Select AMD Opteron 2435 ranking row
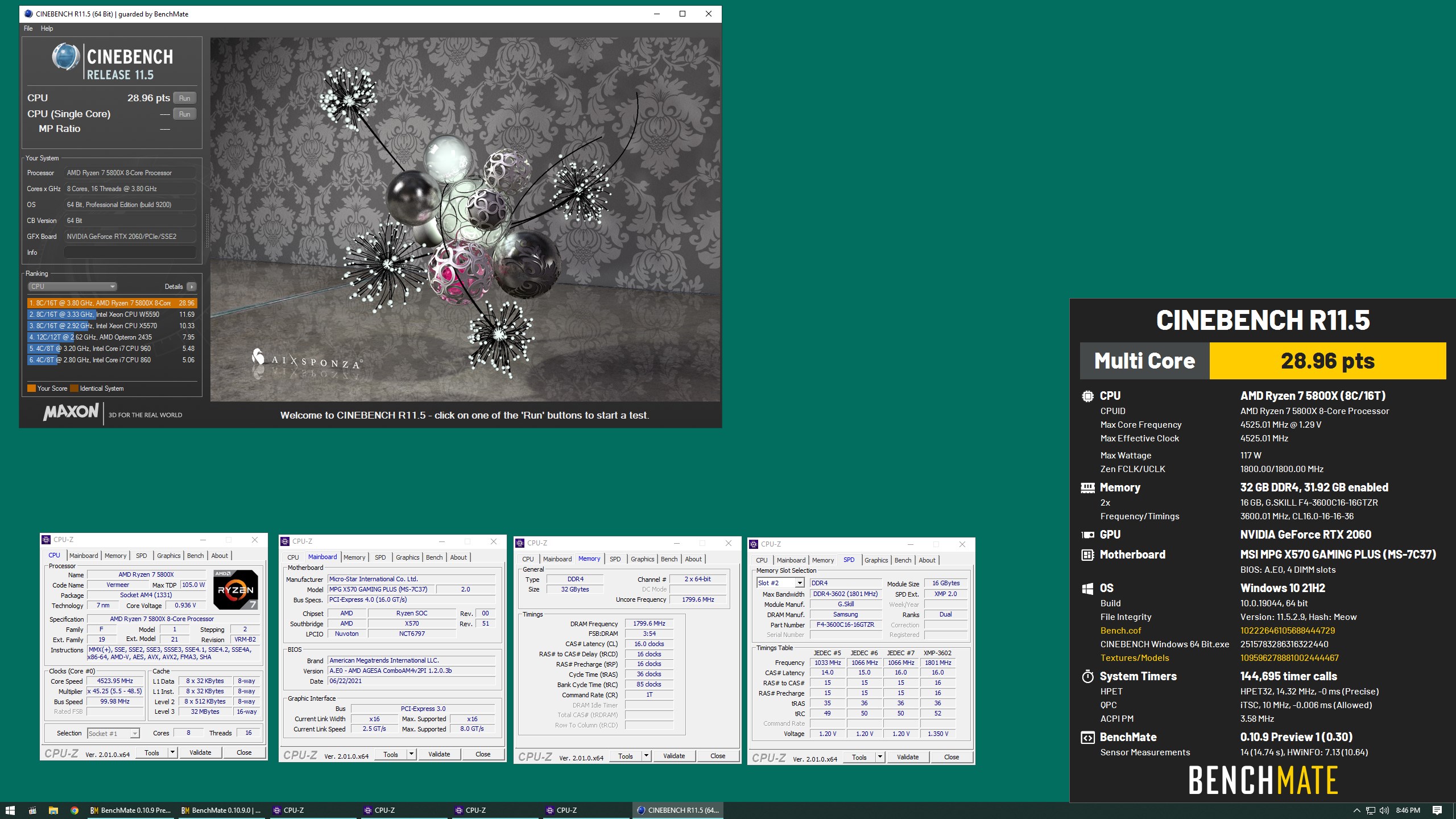This screenshot has height=819, width=1456. click(x=112, y=337)
